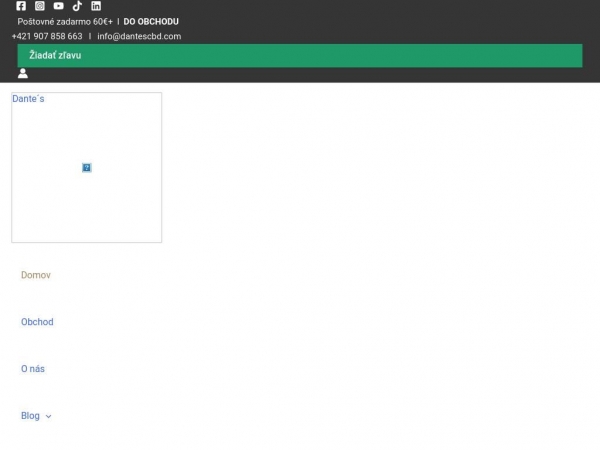This screenshot has width=600, height=450.
Task: Click the Poštovné zadarmo 60€+ text
Action: coord(65,22)
